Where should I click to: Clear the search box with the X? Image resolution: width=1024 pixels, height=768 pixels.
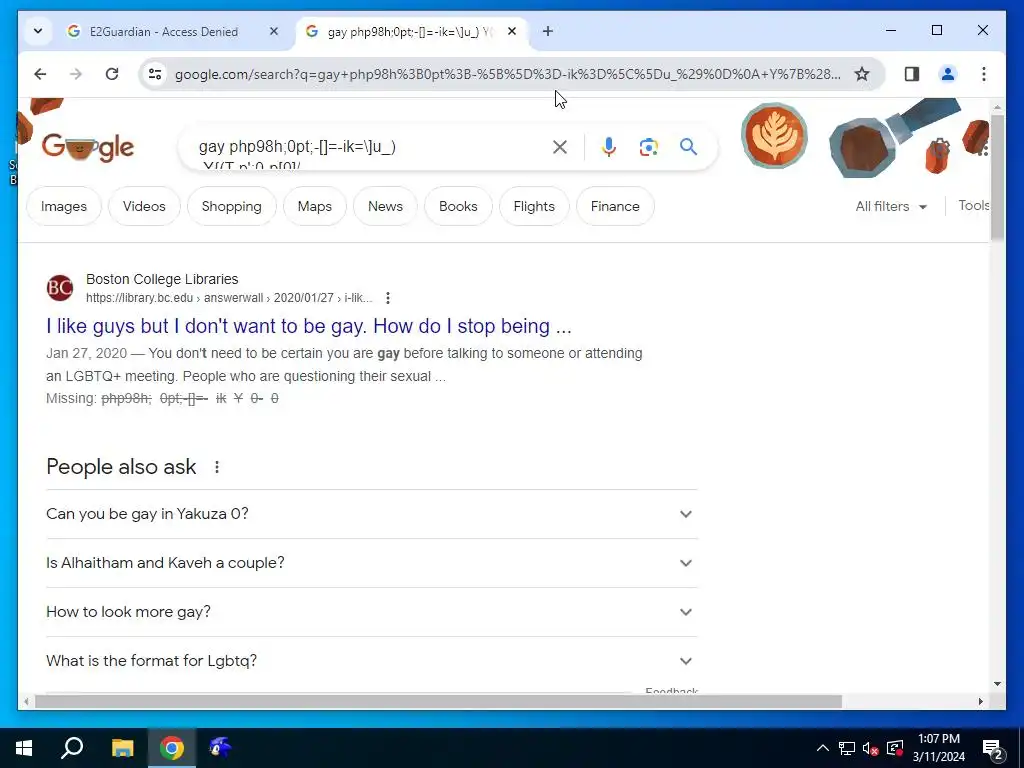pos(560,148)
